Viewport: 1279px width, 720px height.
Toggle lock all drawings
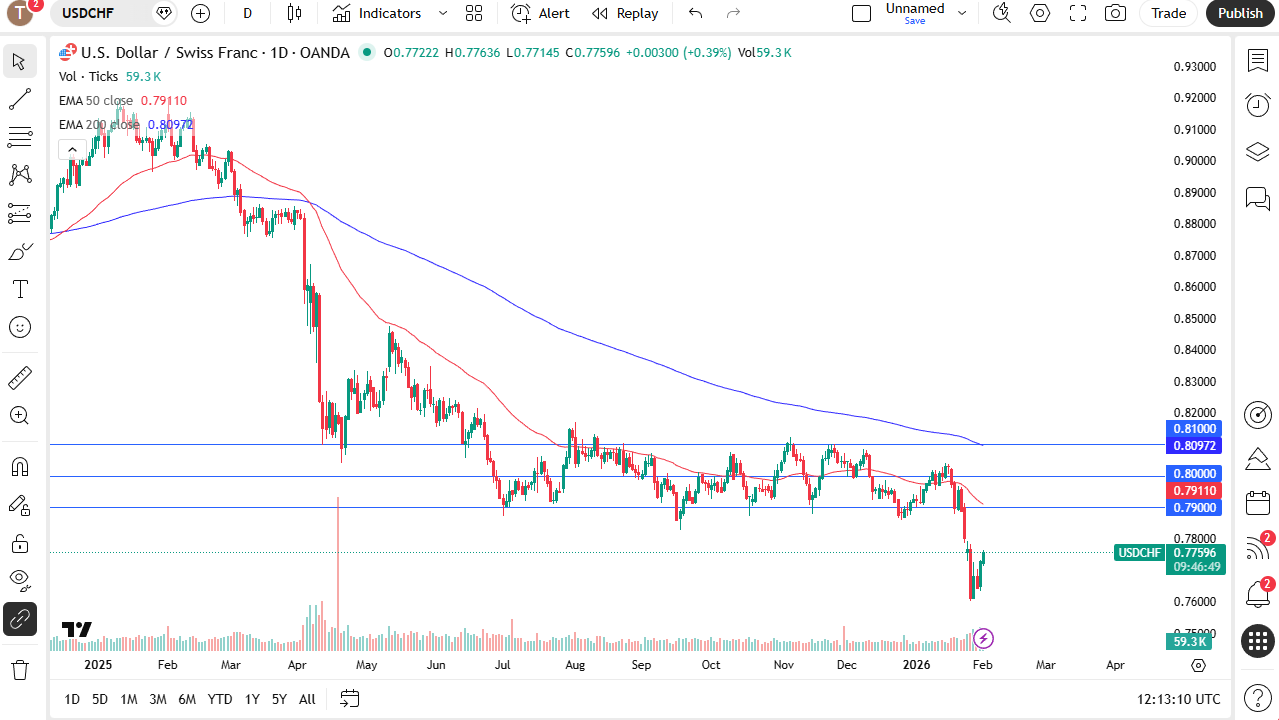click(x=19, y=543)
